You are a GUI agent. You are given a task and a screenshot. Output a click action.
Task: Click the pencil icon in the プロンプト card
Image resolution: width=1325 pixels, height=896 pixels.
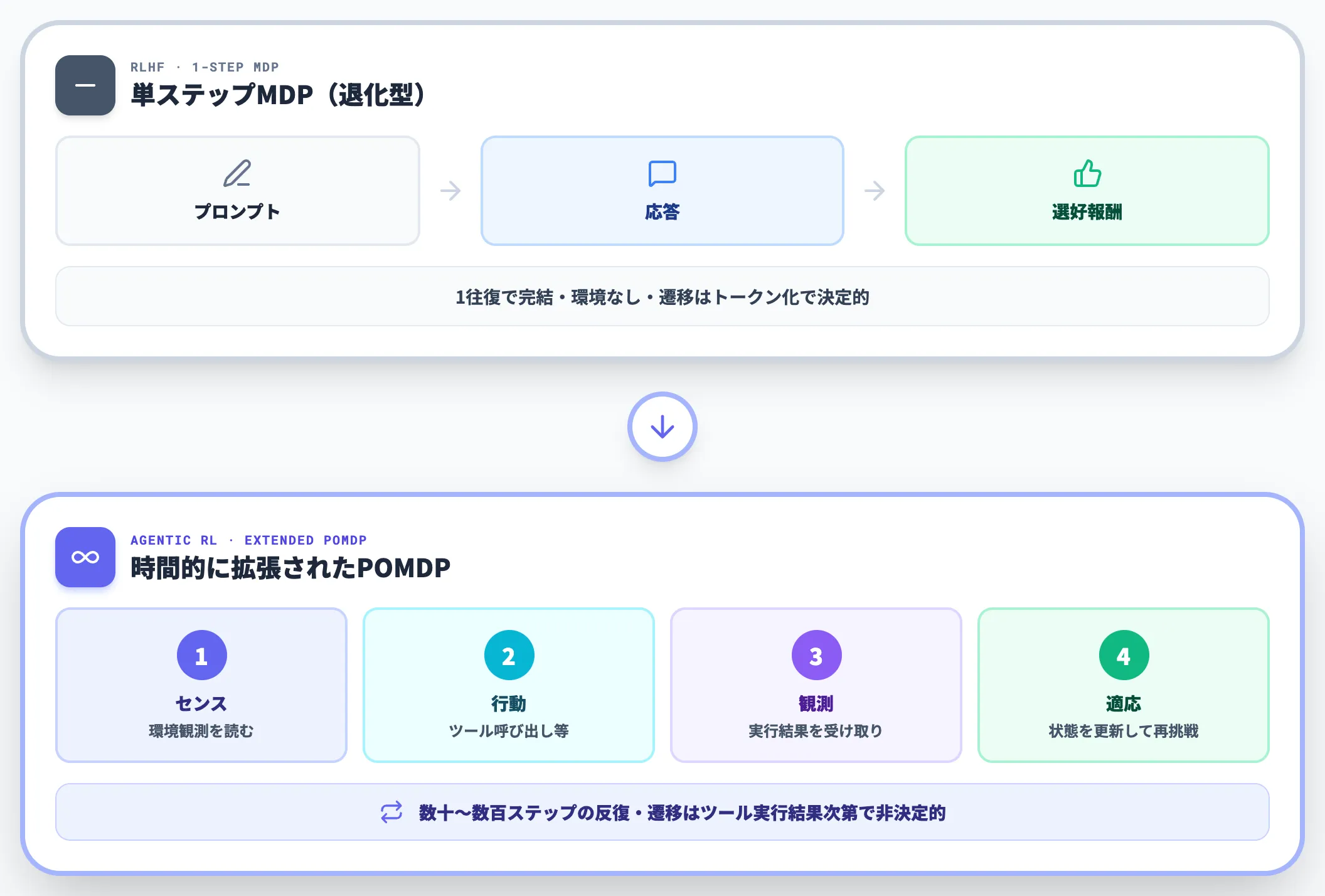237,174
